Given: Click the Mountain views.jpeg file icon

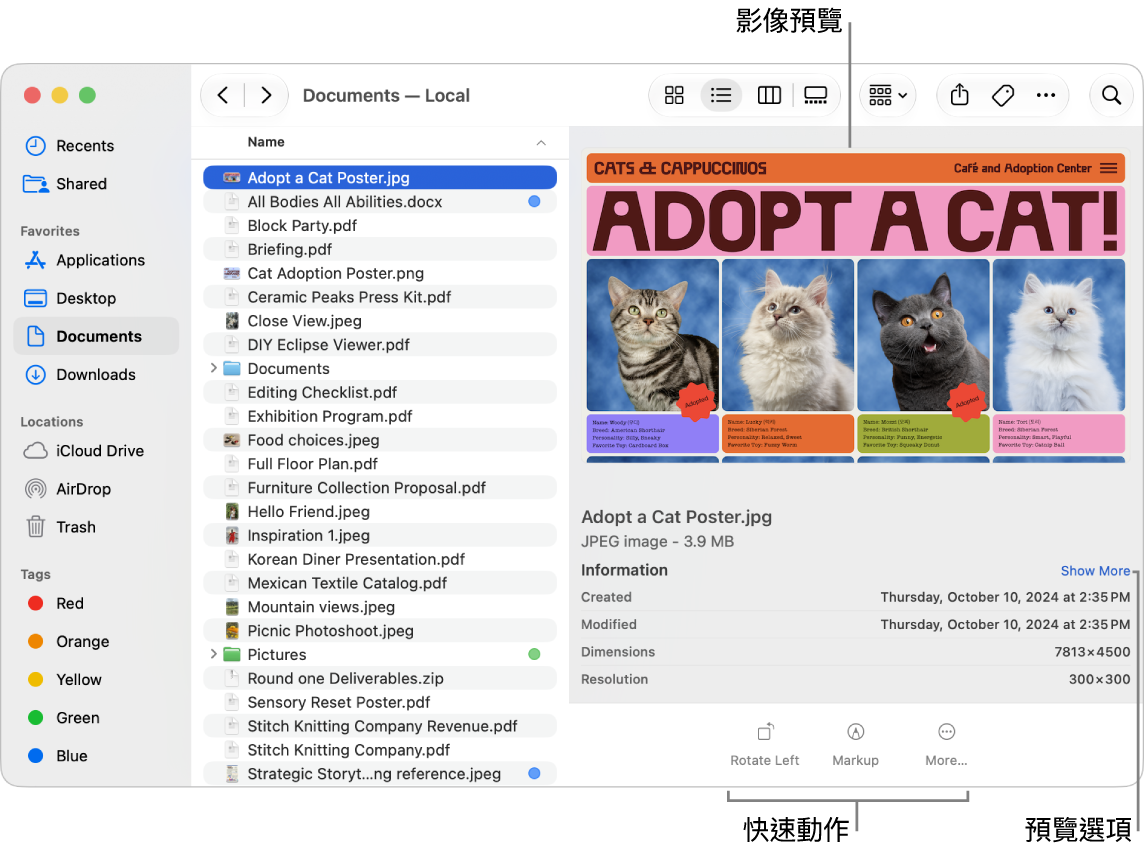Looking at the screenshot, I should pyautogui.click(x=232, y=607).
